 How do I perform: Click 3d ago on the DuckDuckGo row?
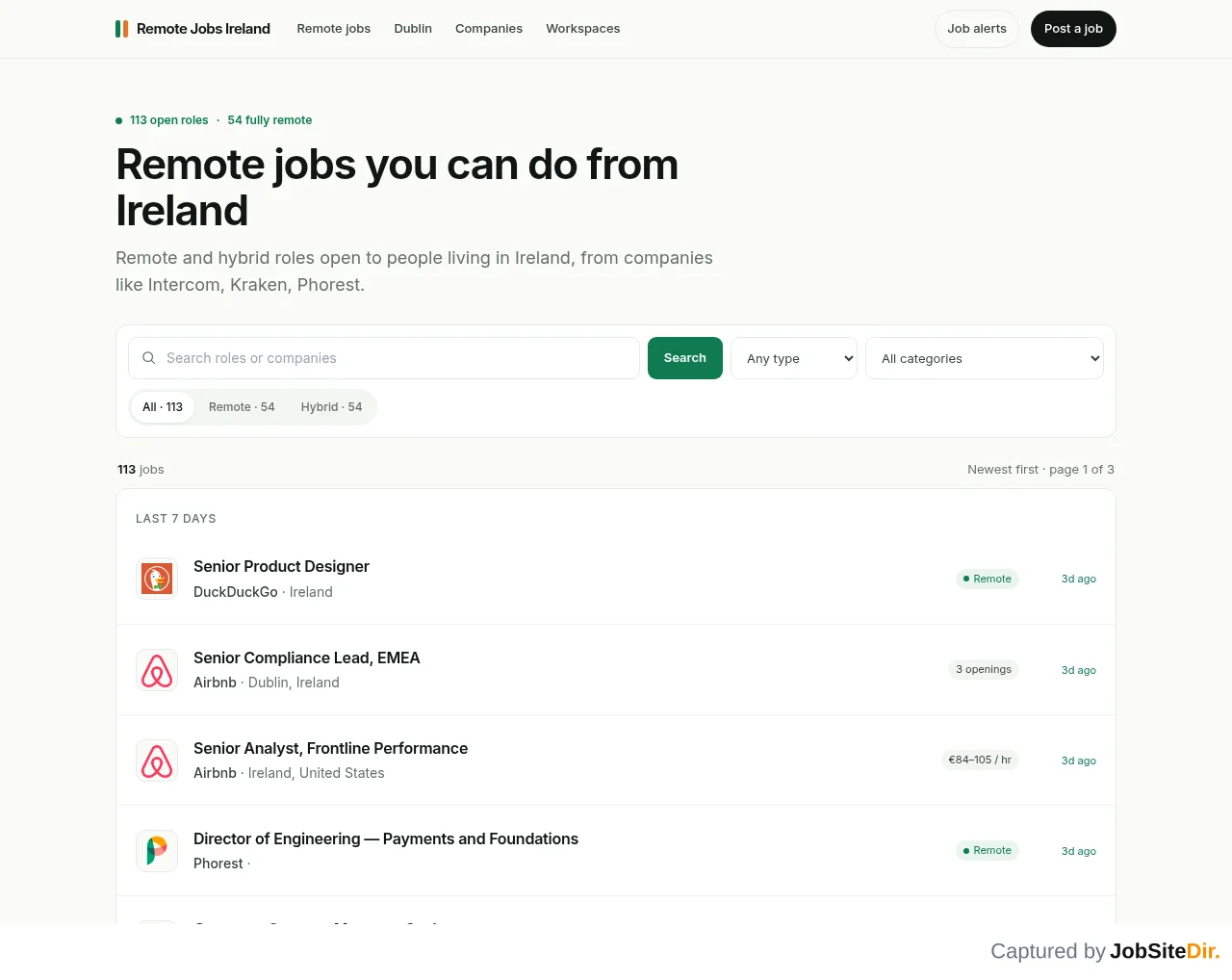[x=1079, y=579]
